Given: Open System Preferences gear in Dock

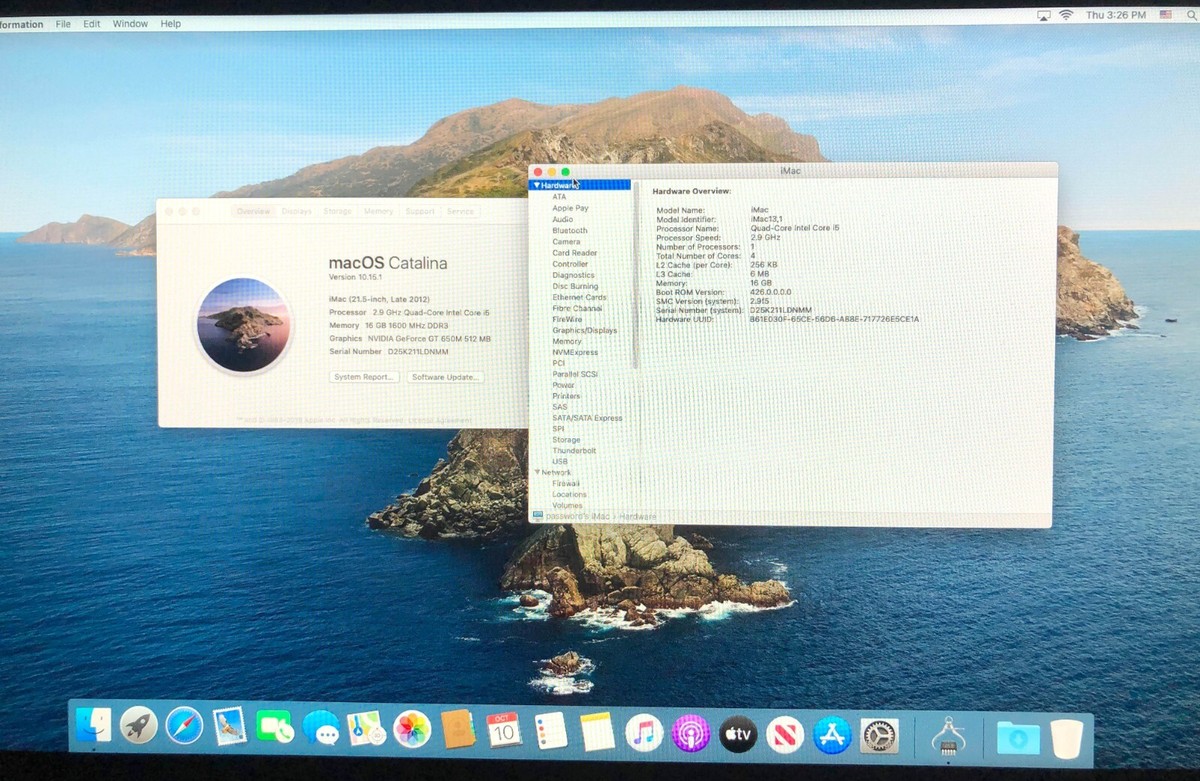Looking at the screenshot, I should pyautogui.click(x=879, y=737).
